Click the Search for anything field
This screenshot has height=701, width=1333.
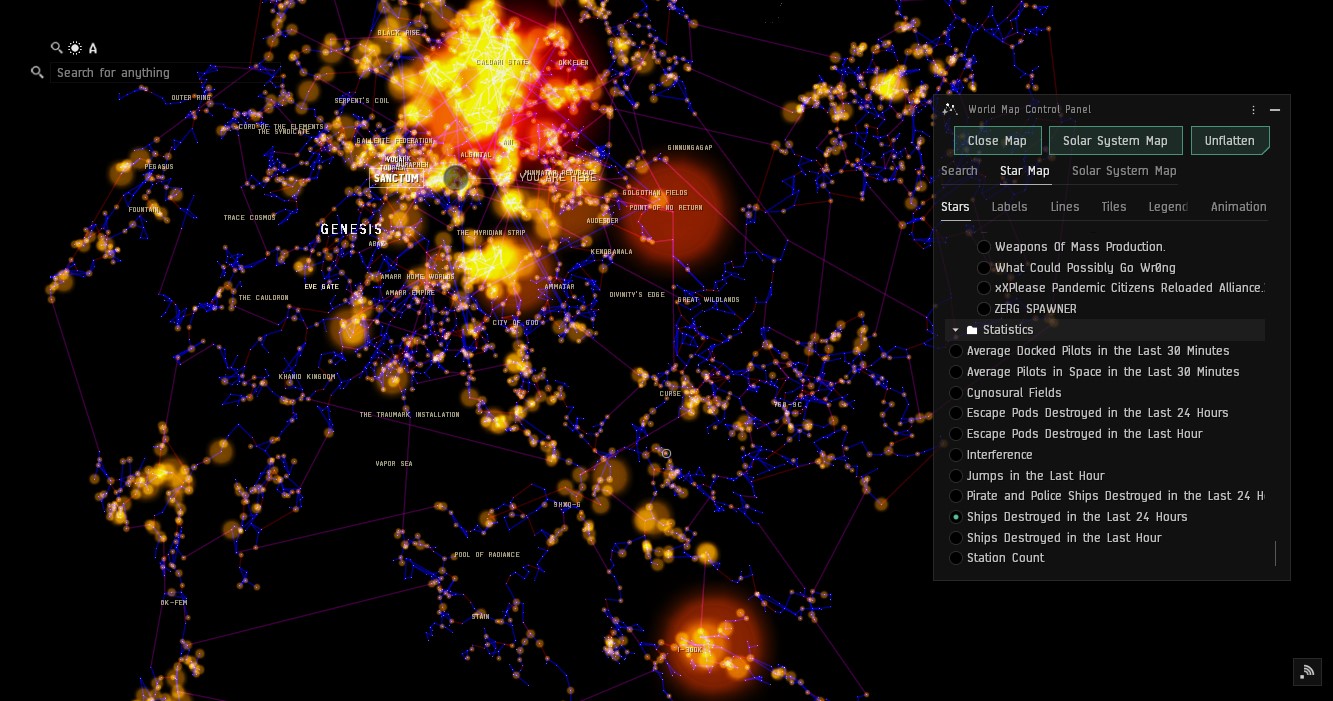127,72
